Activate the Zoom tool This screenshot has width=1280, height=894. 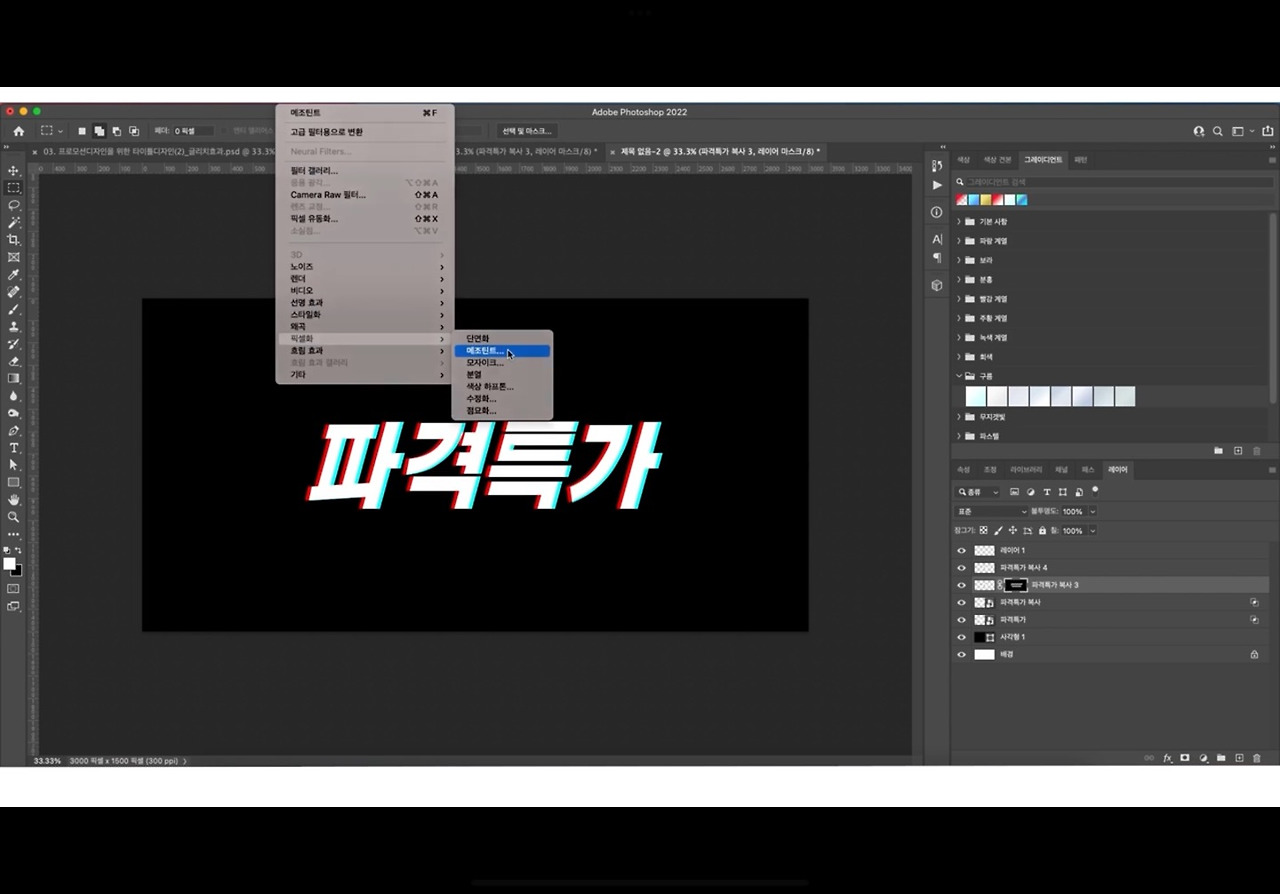pyautogui.click(x=14, y=517)
